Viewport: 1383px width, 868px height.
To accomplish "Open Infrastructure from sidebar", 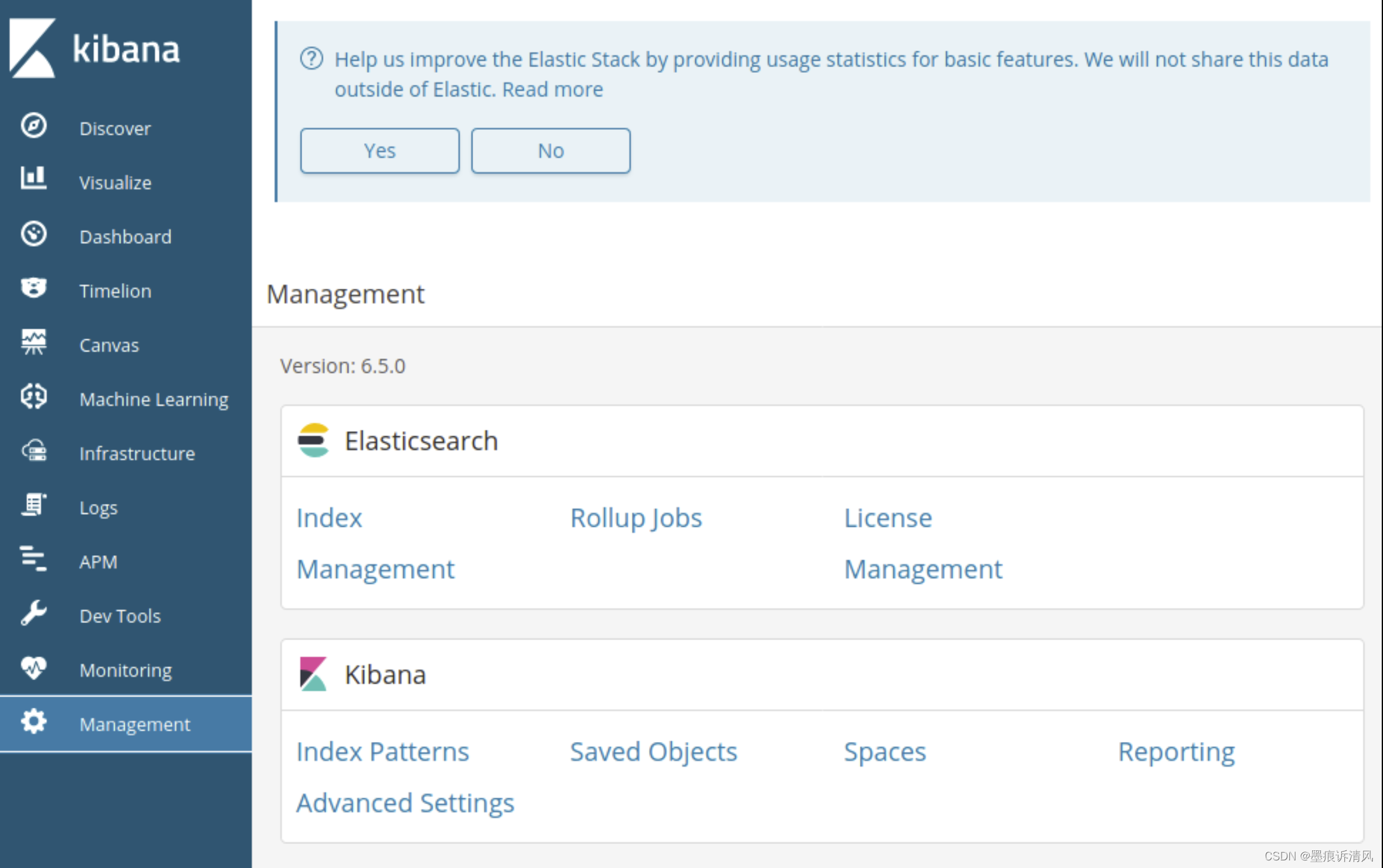I will tap(126, 453).
